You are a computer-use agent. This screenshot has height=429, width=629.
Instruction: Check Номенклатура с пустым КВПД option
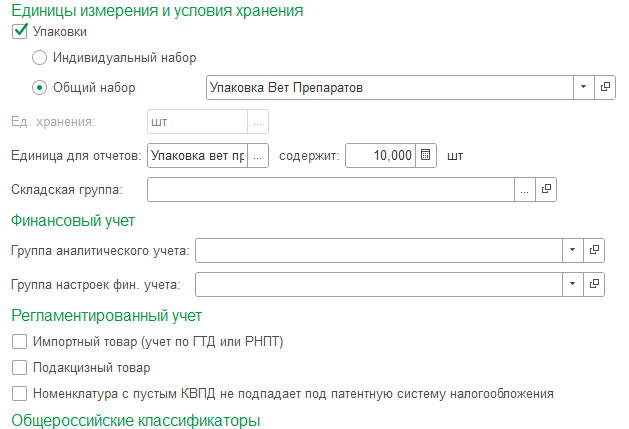(x=19, y=393)
